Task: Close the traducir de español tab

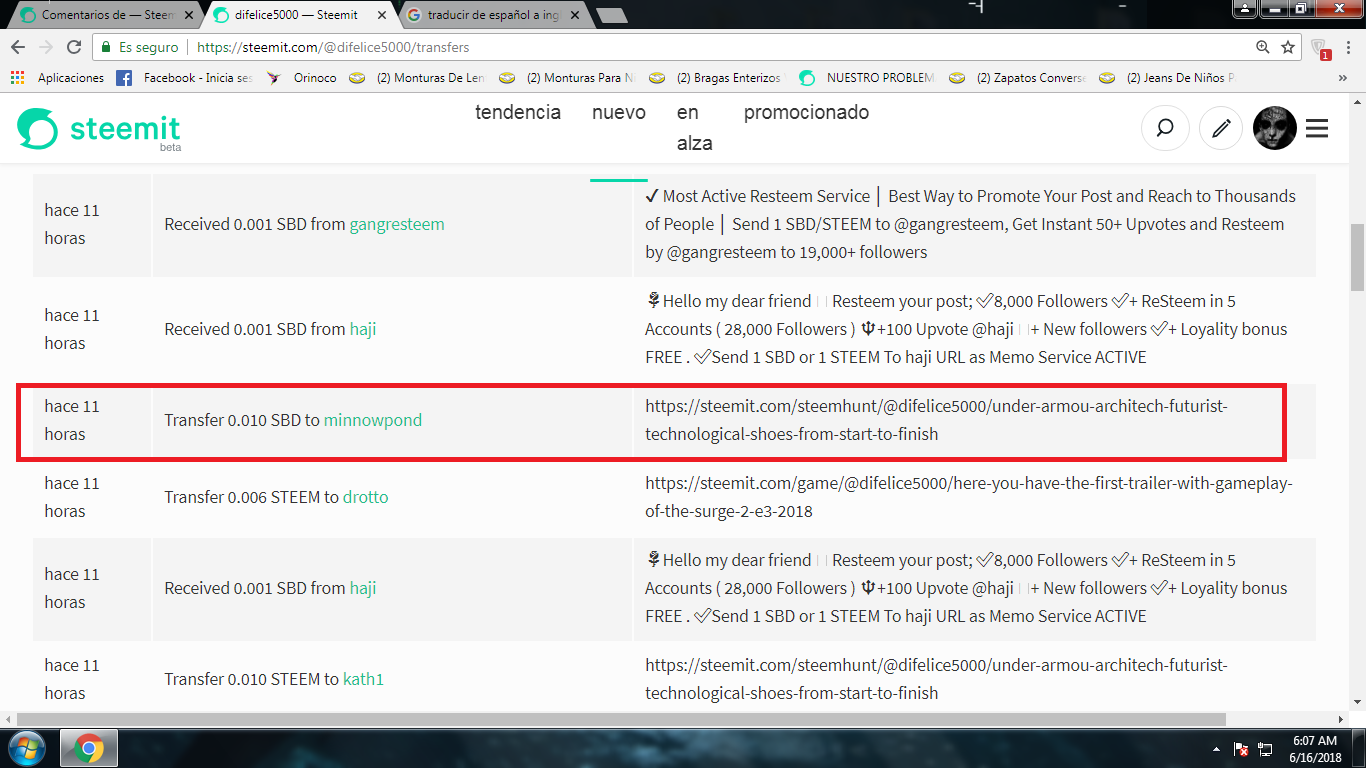Action: [x=573, y=15]
